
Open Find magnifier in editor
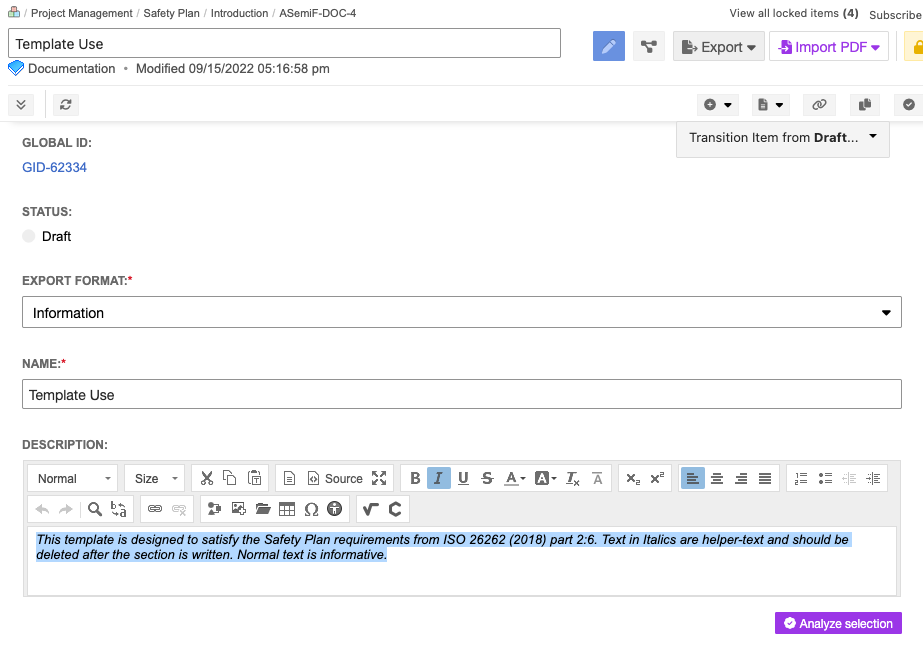click(94, 509)
